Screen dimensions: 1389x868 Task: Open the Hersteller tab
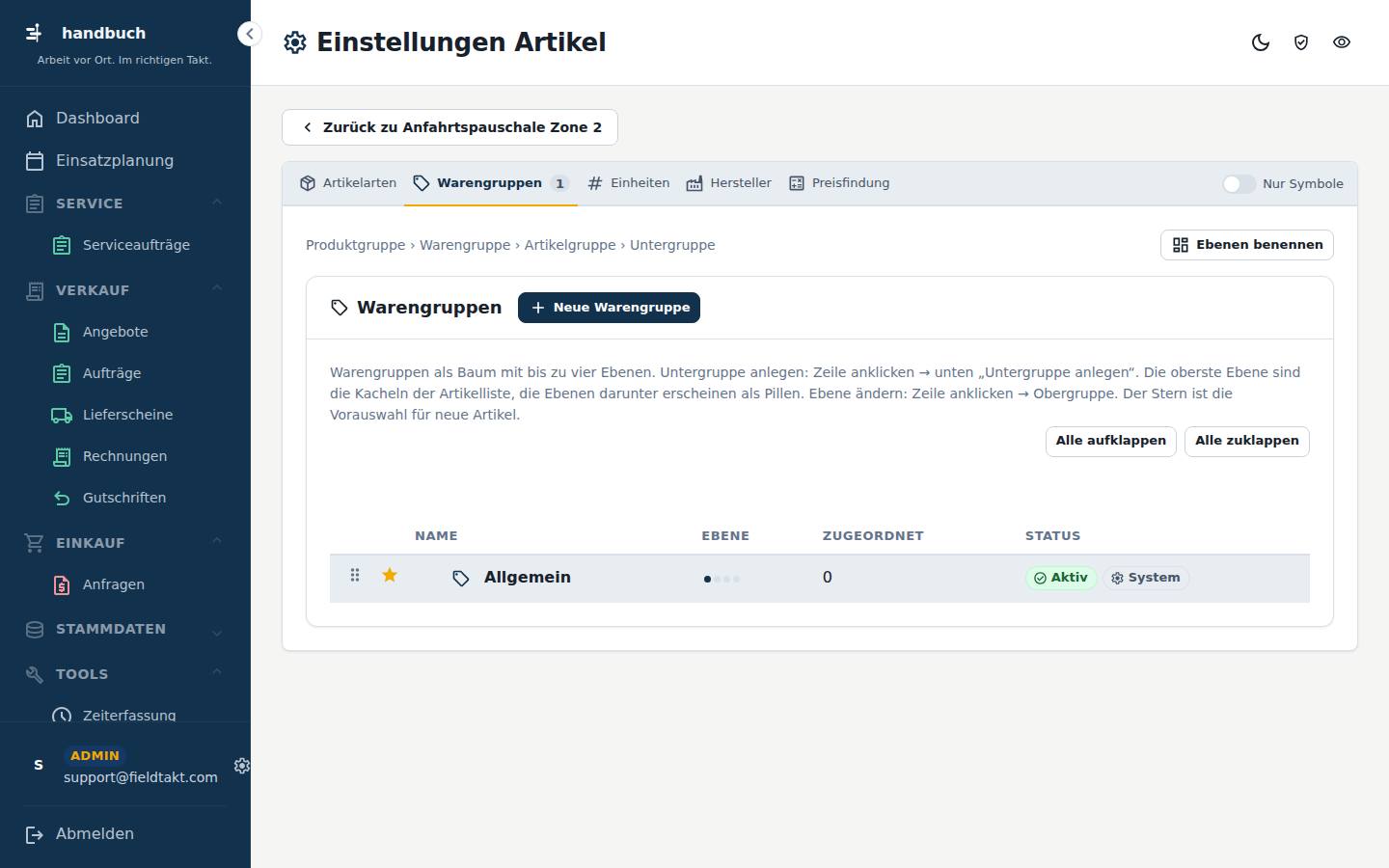click(x=728, y=183)
